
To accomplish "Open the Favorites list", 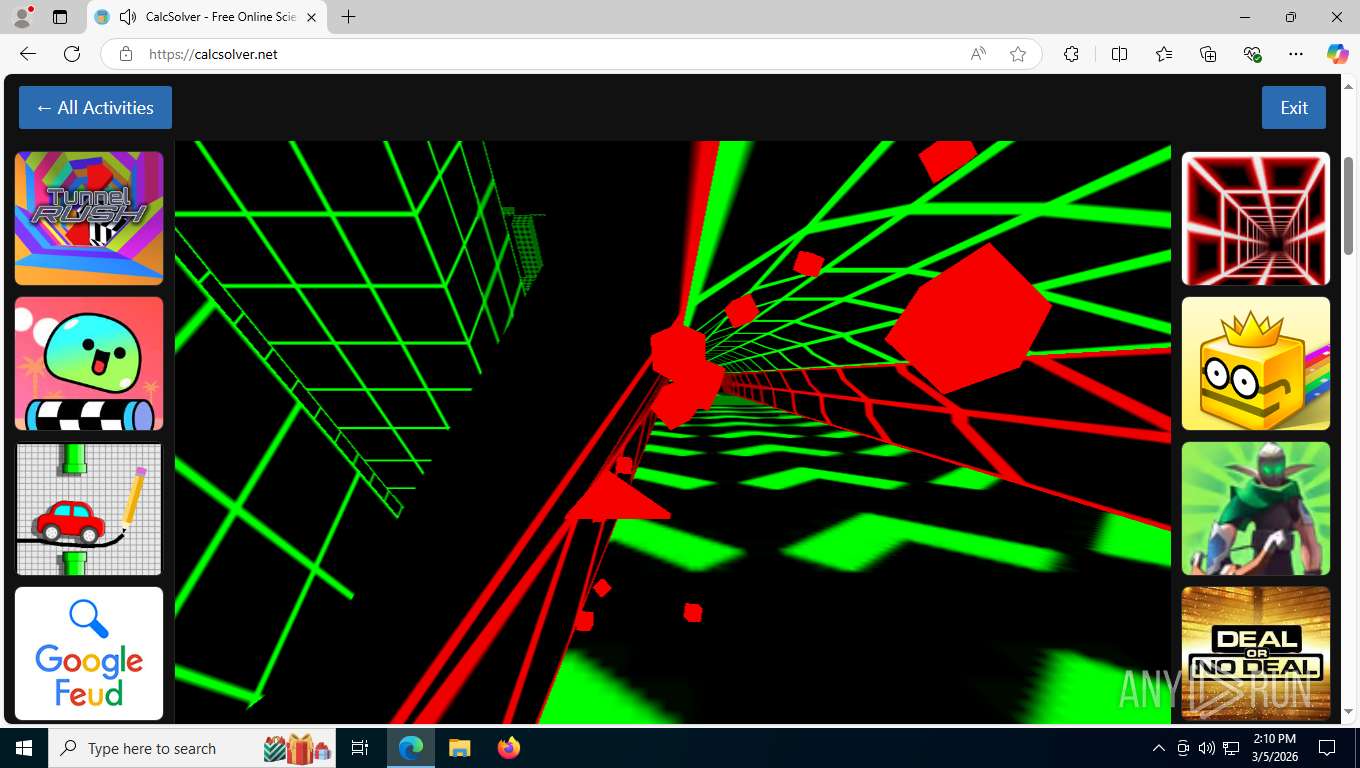I will 1164,54.
